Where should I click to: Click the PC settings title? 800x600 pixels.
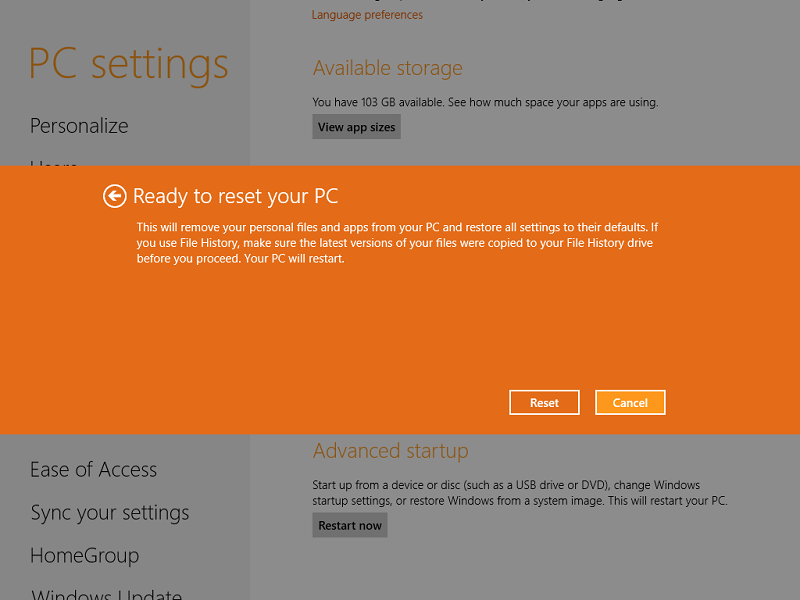[x=128, y=64]
